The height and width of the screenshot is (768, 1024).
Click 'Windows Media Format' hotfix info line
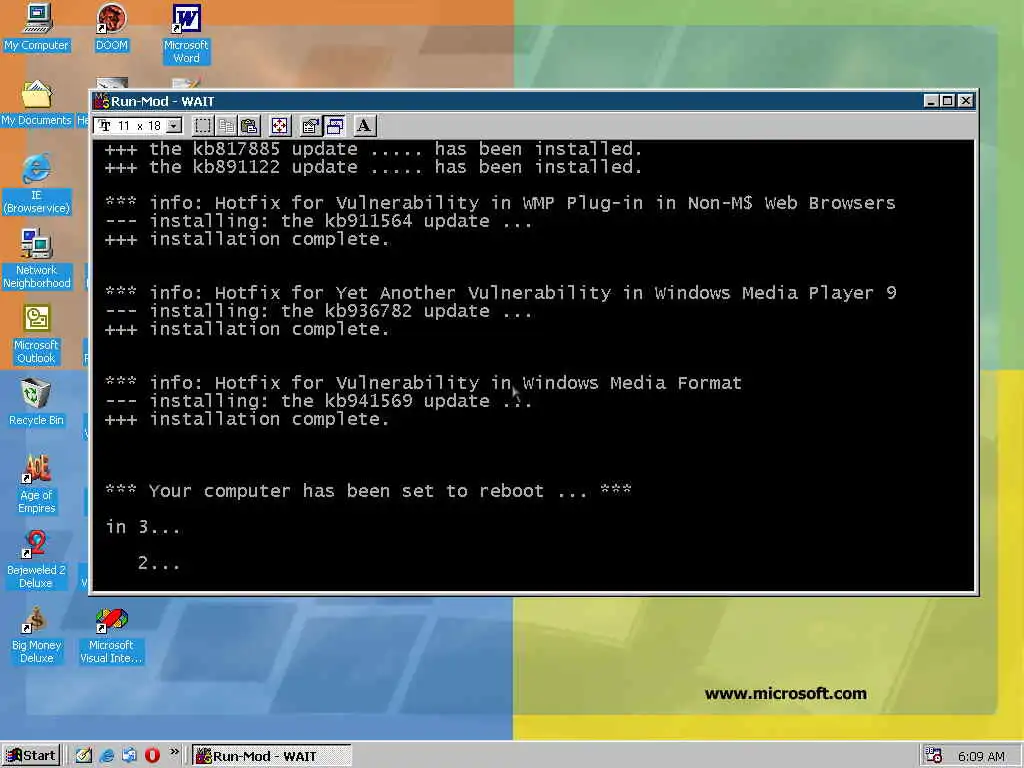(423, 383)
